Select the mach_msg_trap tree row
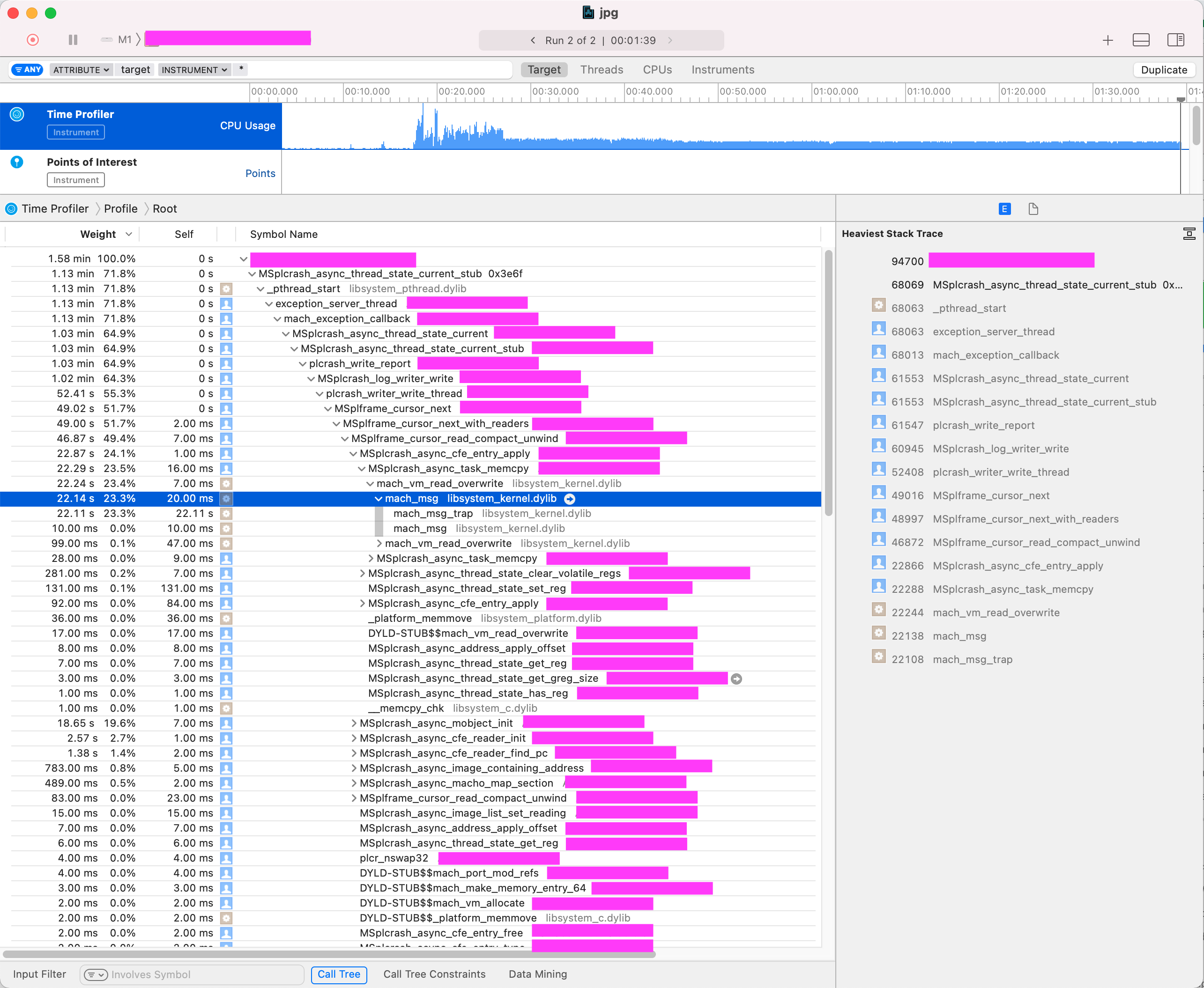The height and width of the screenshot is (988, 1204). tap(410, 513)
